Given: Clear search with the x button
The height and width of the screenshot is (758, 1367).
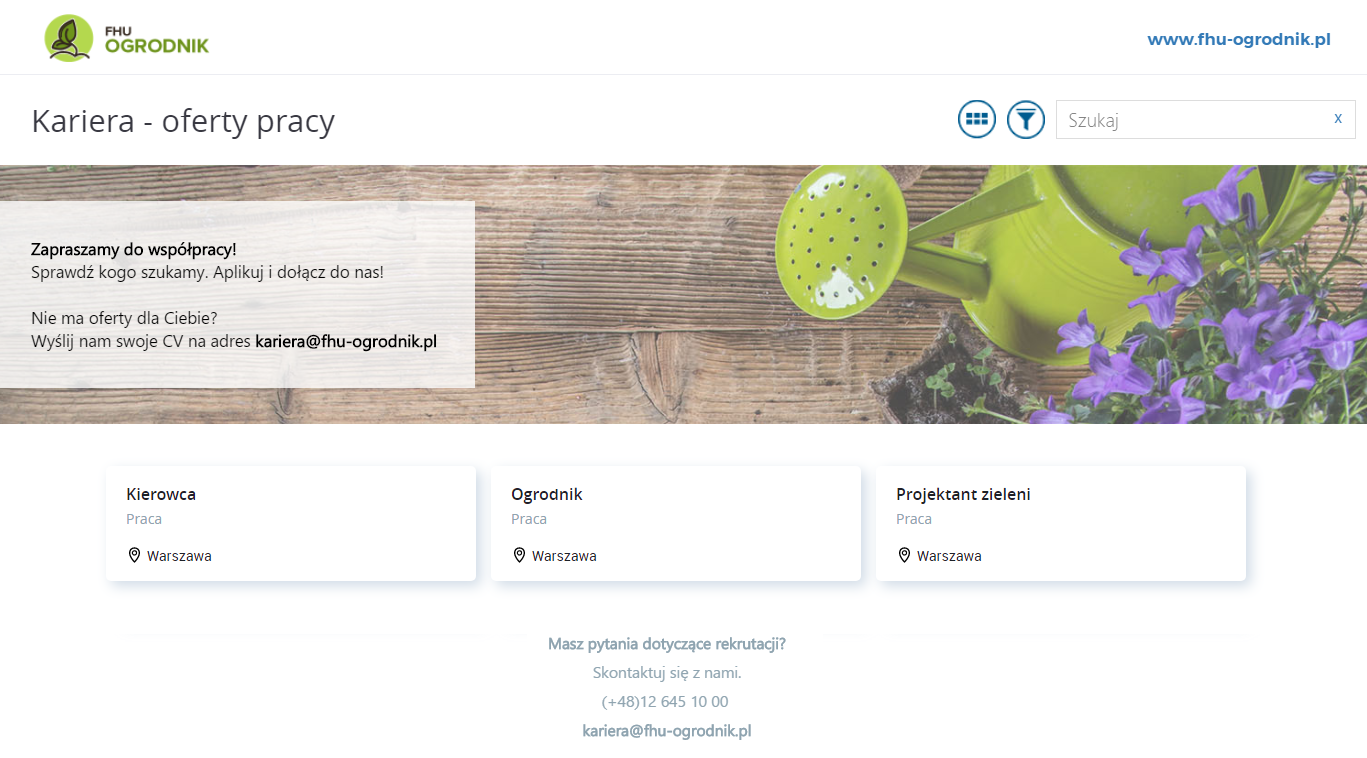Looking at the screenshot, I should [x=1338, y=118].
